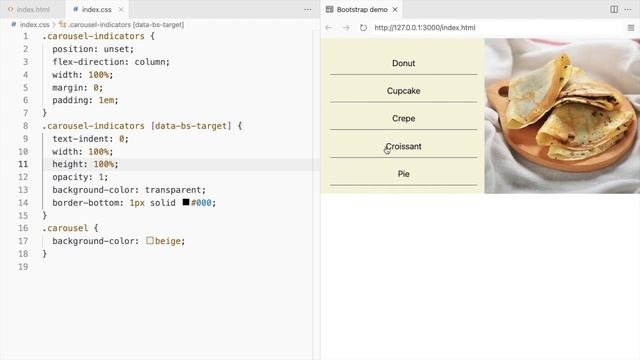Open the preview browser hamburger menu
Screen dimensions: 640x360
(631, 28)
